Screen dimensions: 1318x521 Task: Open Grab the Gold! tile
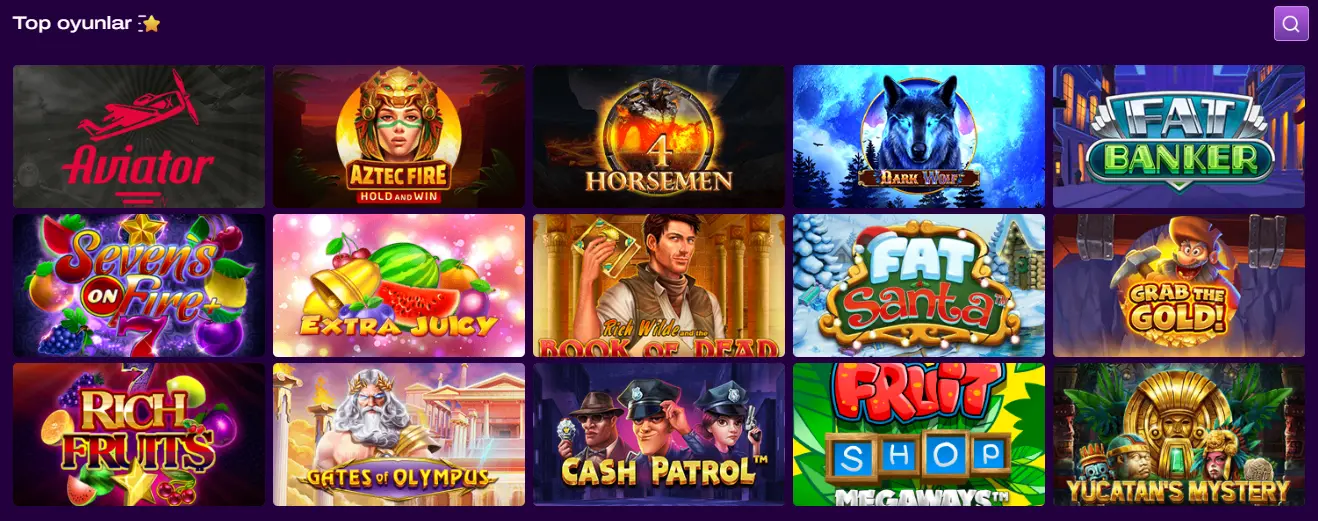coord(1179,285)
